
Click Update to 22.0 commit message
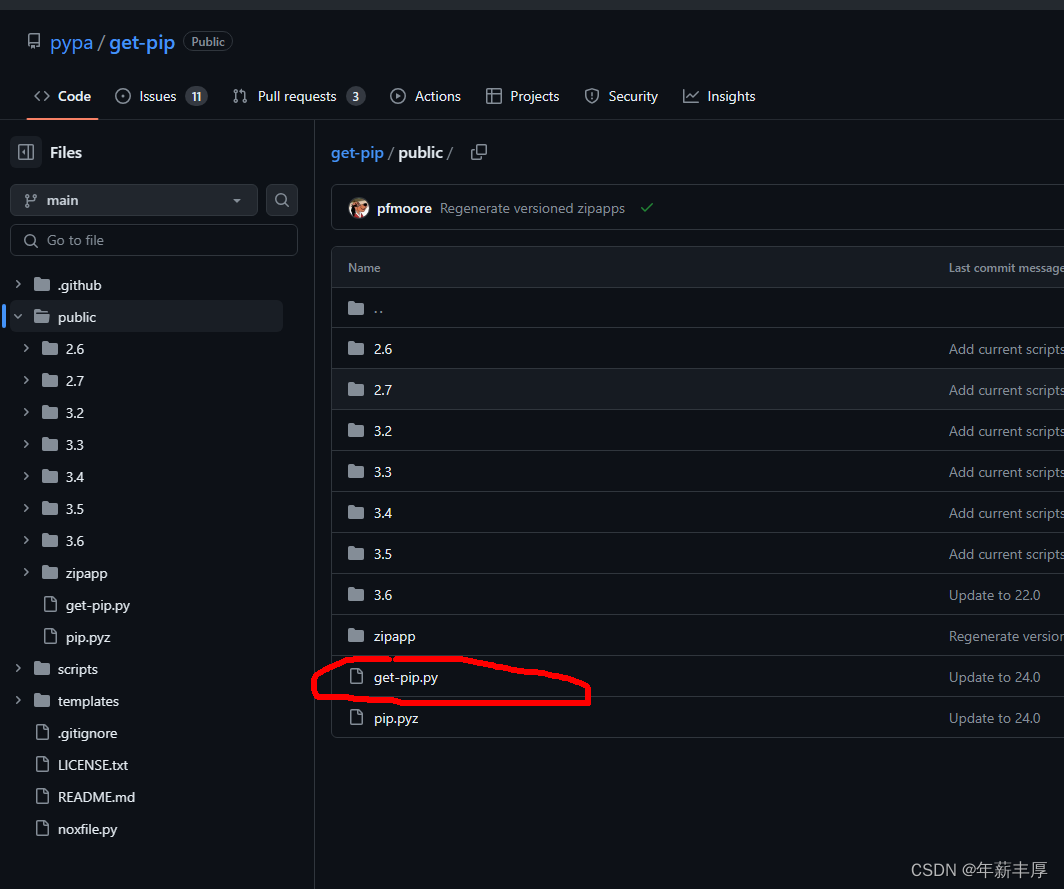pyautogui.click(x=994, y=595)
